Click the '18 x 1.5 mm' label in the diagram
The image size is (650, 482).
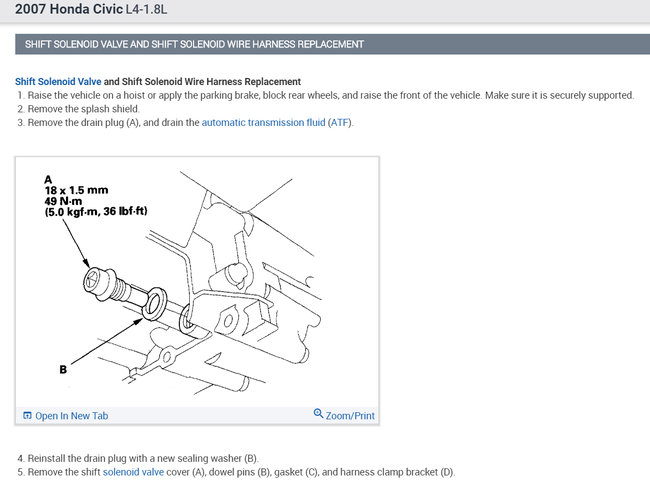point(77,190)
